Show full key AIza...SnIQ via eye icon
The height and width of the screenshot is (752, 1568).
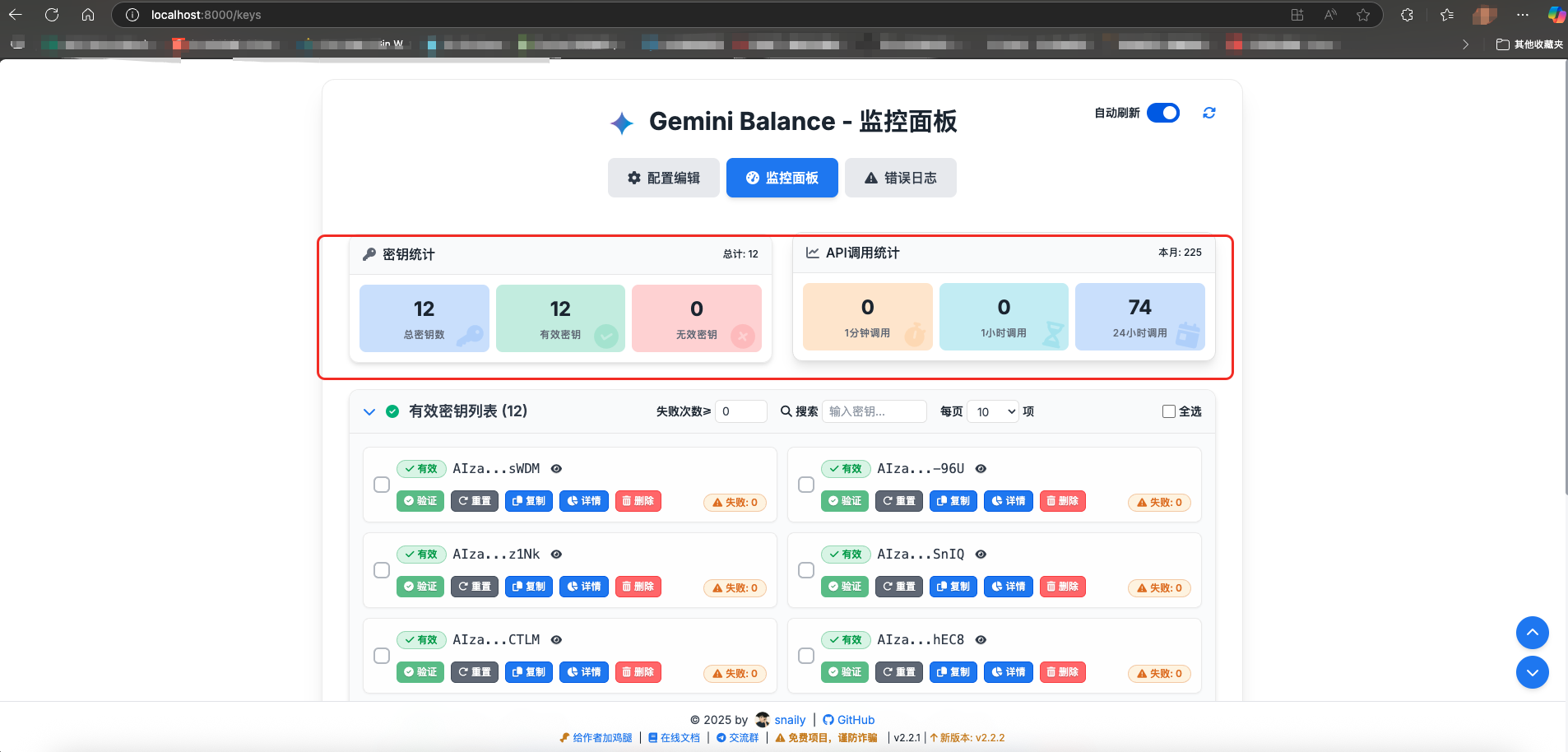(981, 555)
